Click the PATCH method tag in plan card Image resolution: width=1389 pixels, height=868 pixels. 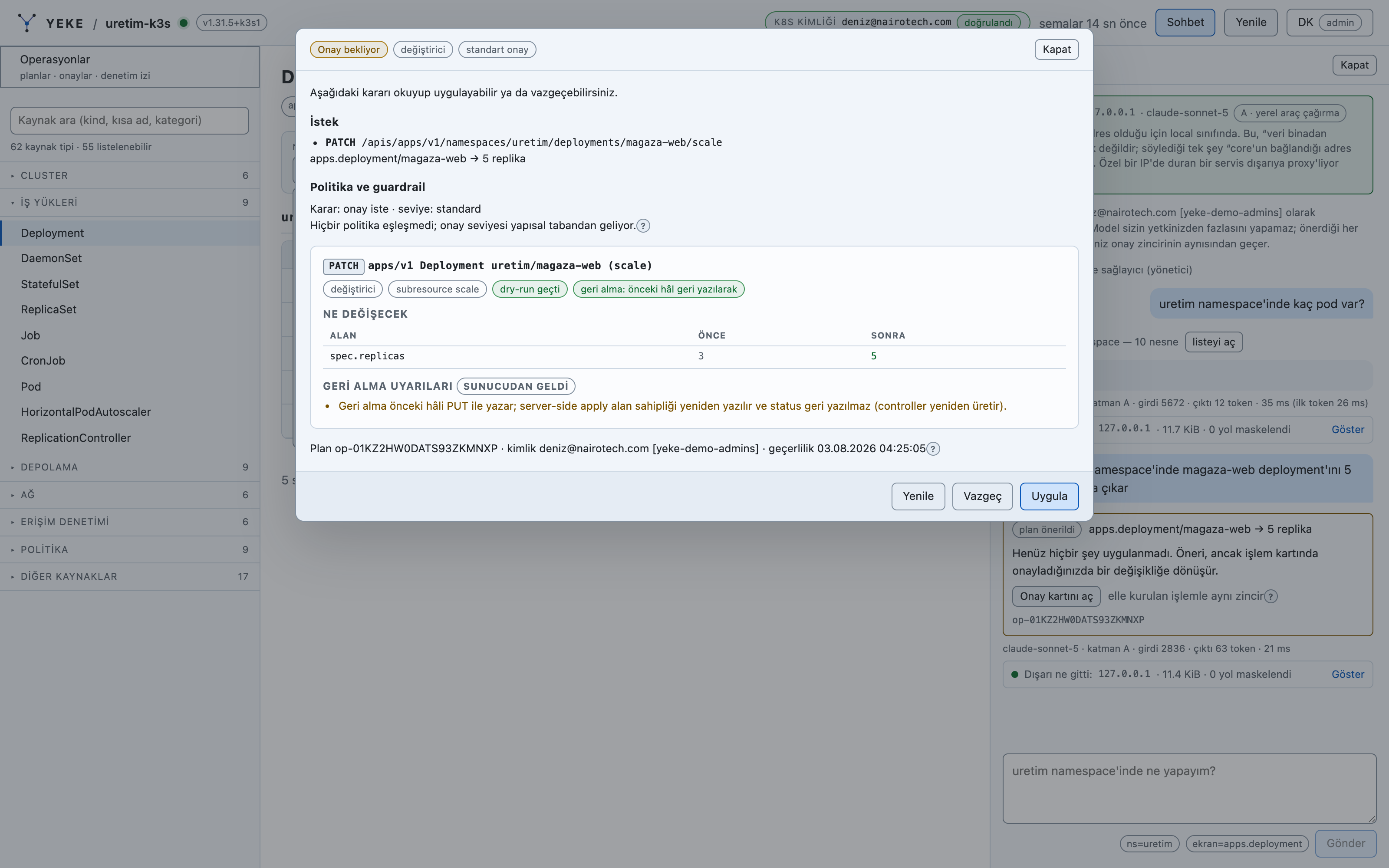point(343,266)
